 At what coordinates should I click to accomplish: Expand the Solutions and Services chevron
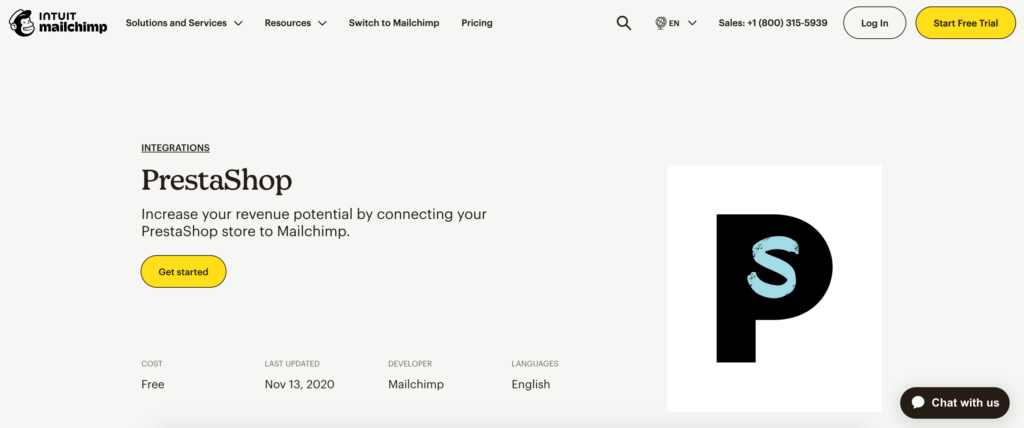coord(238,23)
